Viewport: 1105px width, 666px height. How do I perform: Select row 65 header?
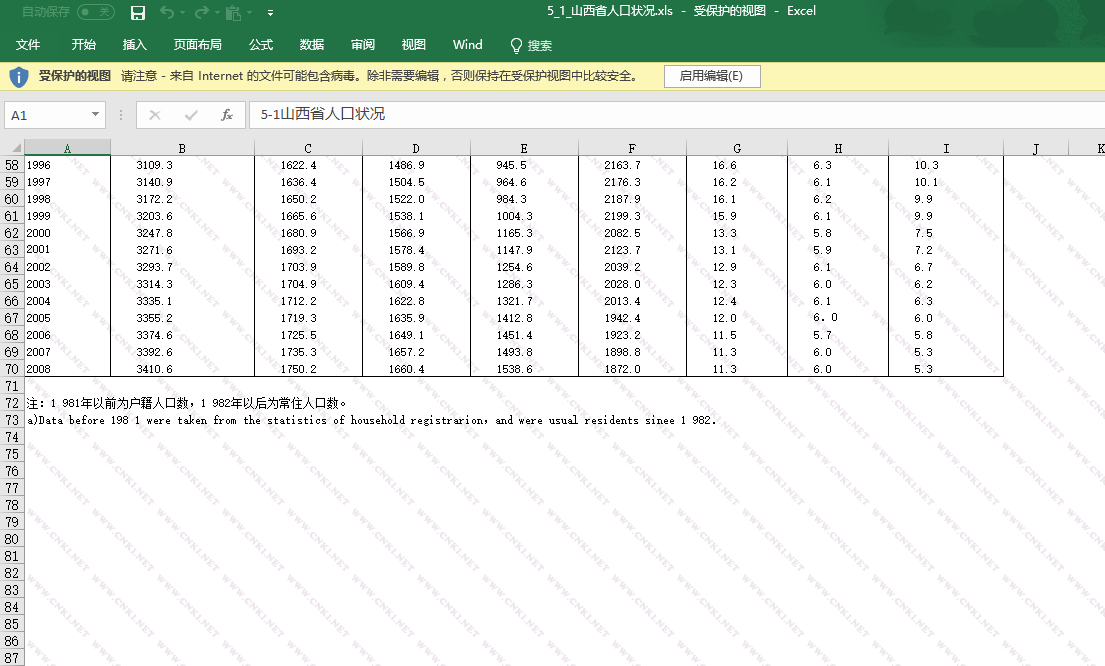pos(12,284)
